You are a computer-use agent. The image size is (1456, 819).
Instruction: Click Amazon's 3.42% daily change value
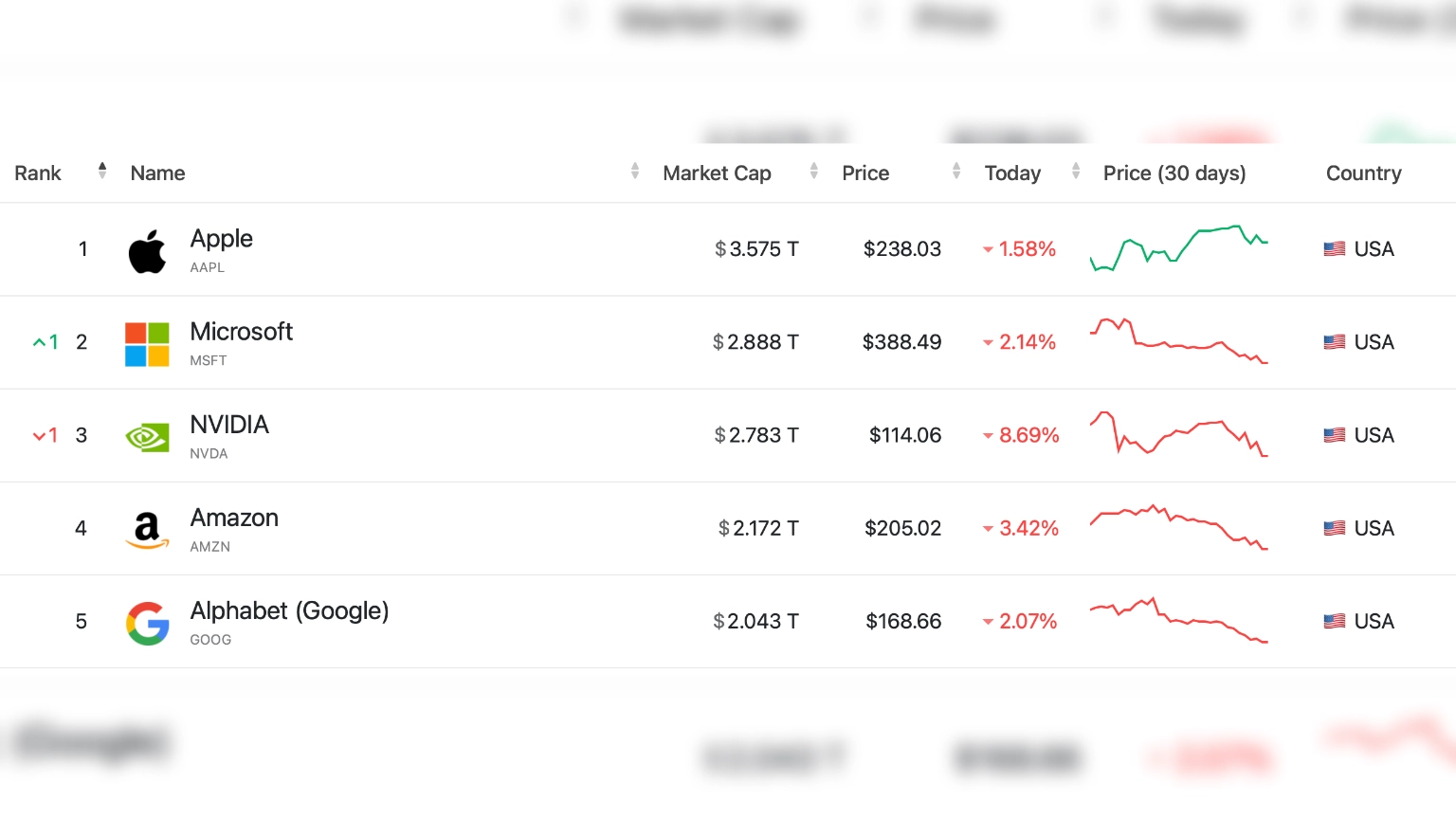click(1028, 528)
